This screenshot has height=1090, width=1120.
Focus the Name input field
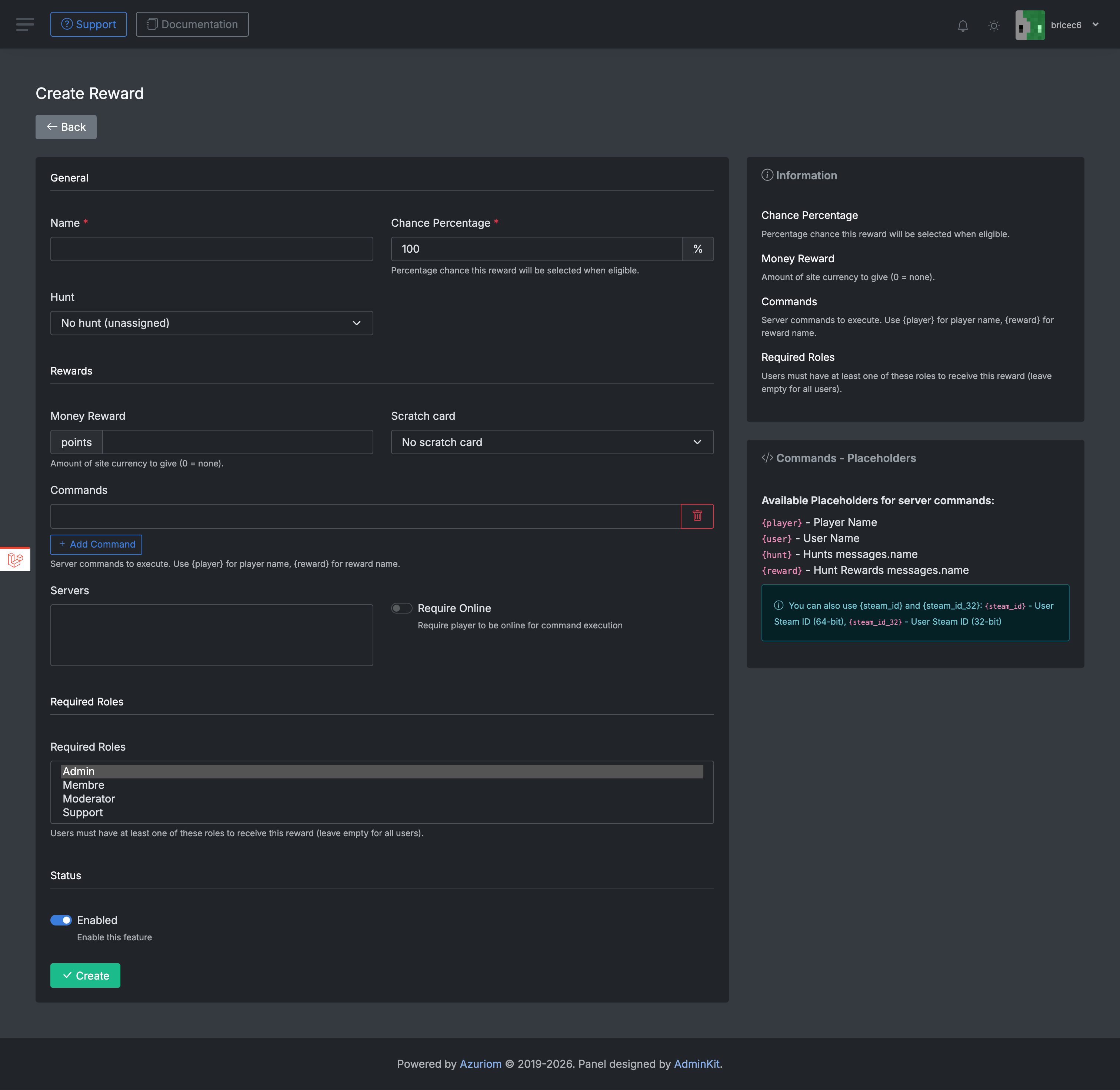click(x=211, y=249)
